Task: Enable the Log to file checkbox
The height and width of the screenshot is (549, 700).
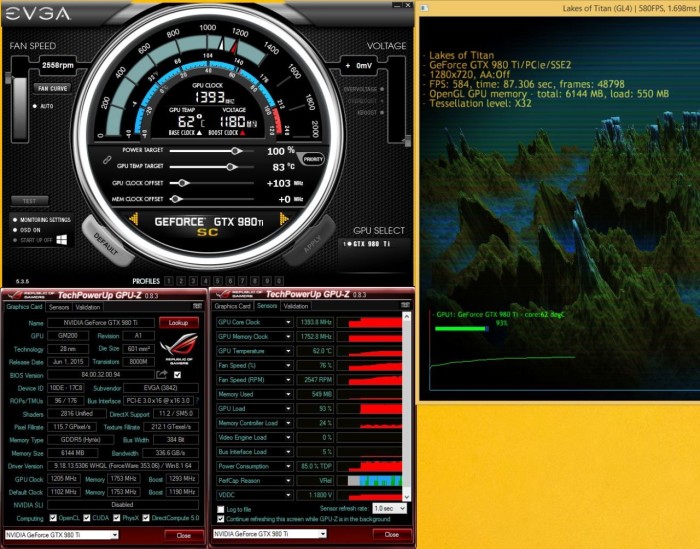Action: coord(221,509)
